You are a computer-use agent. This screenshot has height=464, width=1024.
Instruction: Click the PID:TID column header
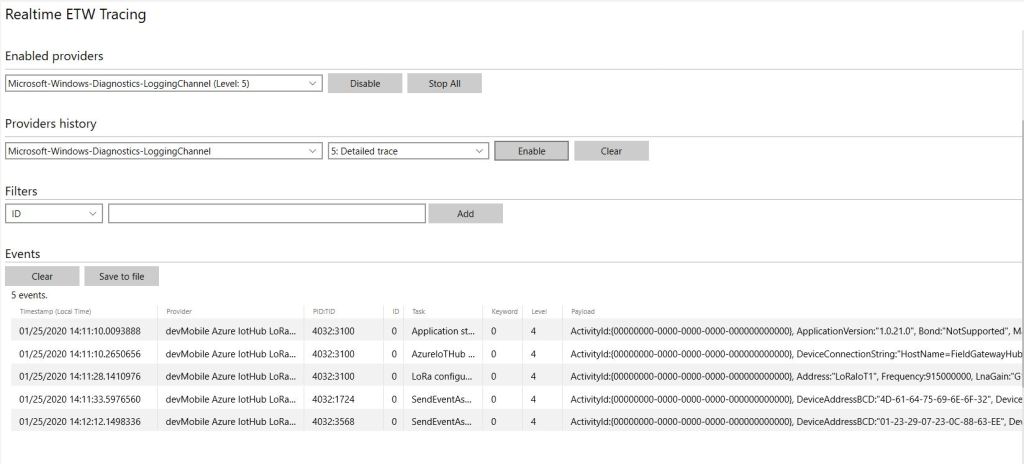324,312
